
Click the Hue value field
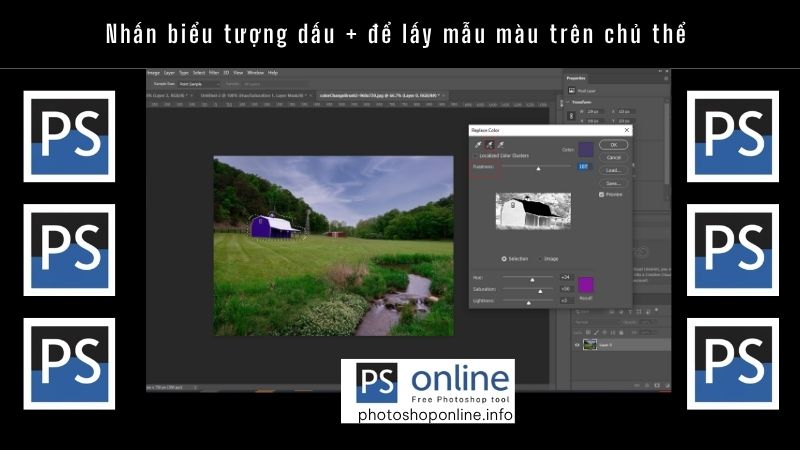pos(566,277)
